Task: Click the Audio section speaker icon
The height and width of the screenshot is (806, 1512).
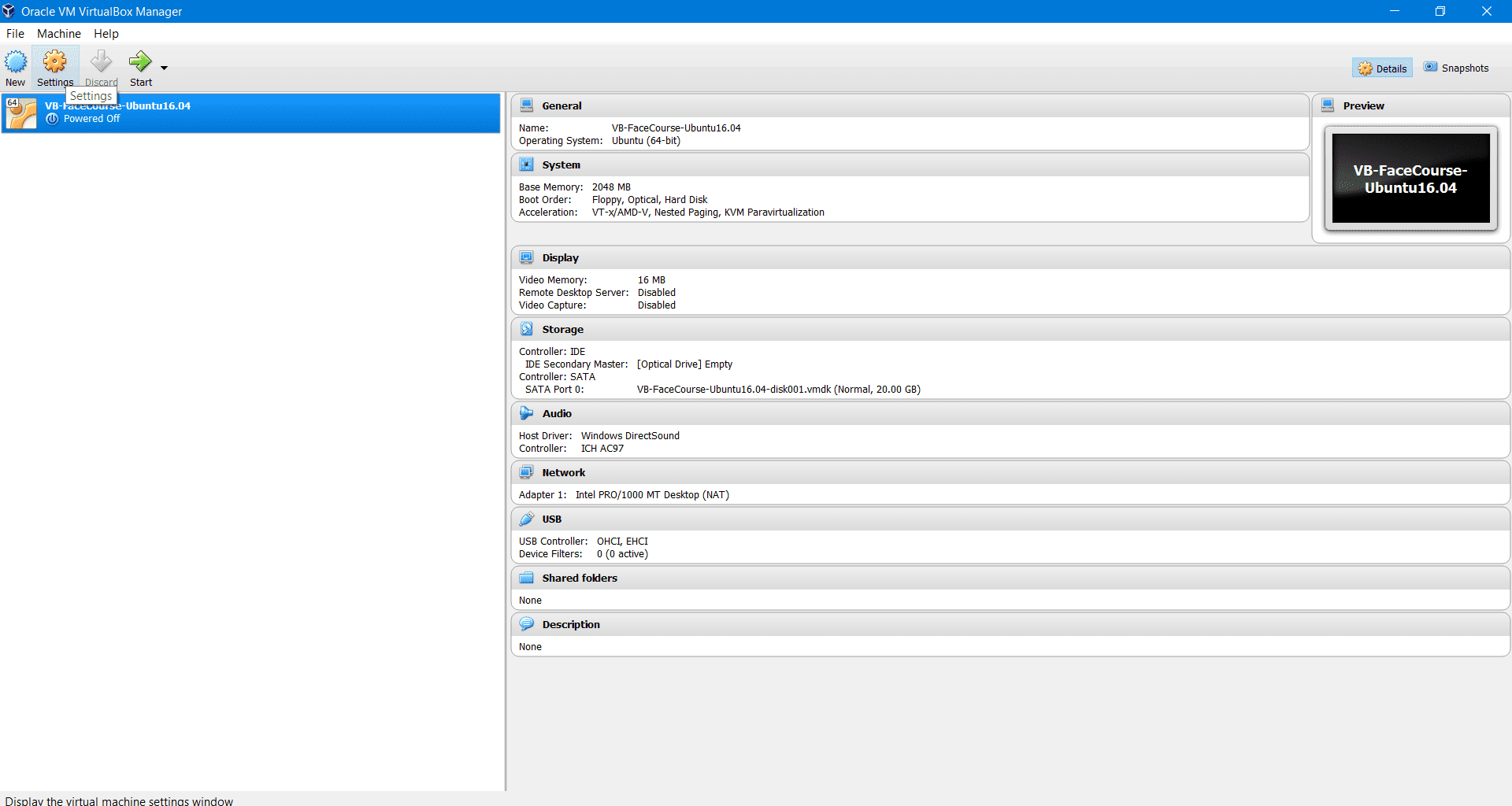Action: click(x=527, y=413)
